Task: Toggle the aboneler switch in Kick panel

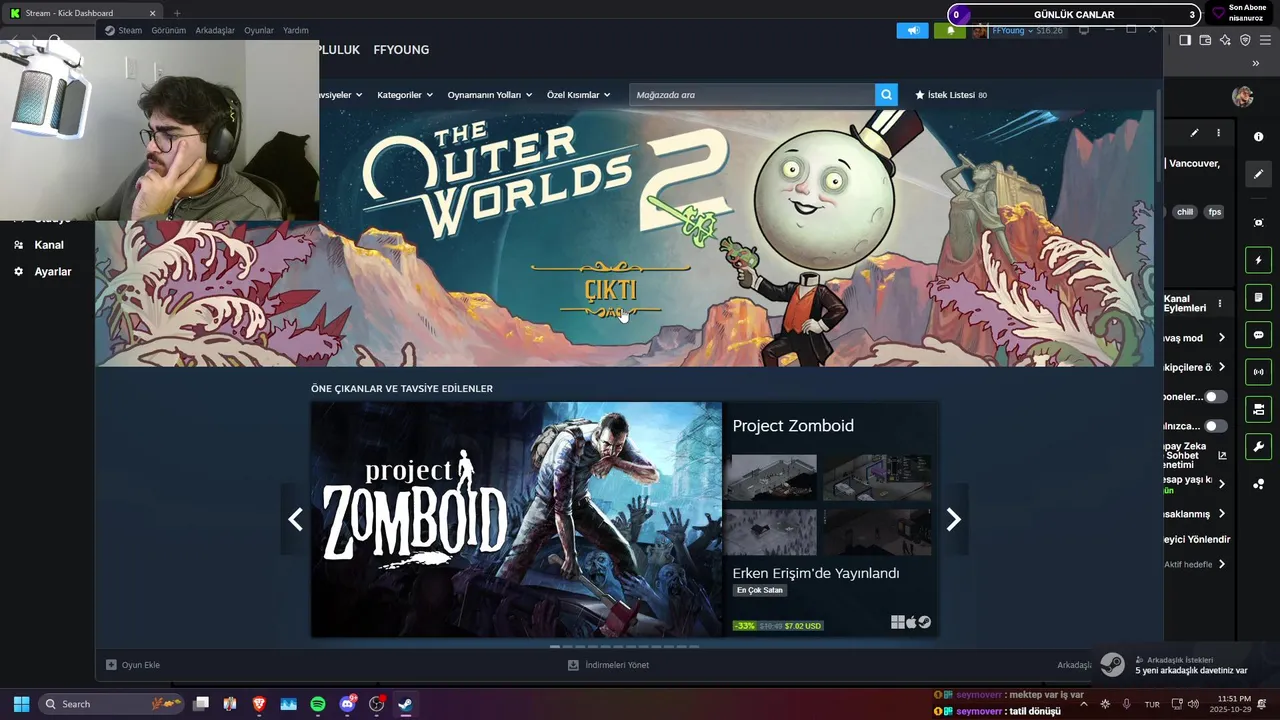Action: [1215, 397]
